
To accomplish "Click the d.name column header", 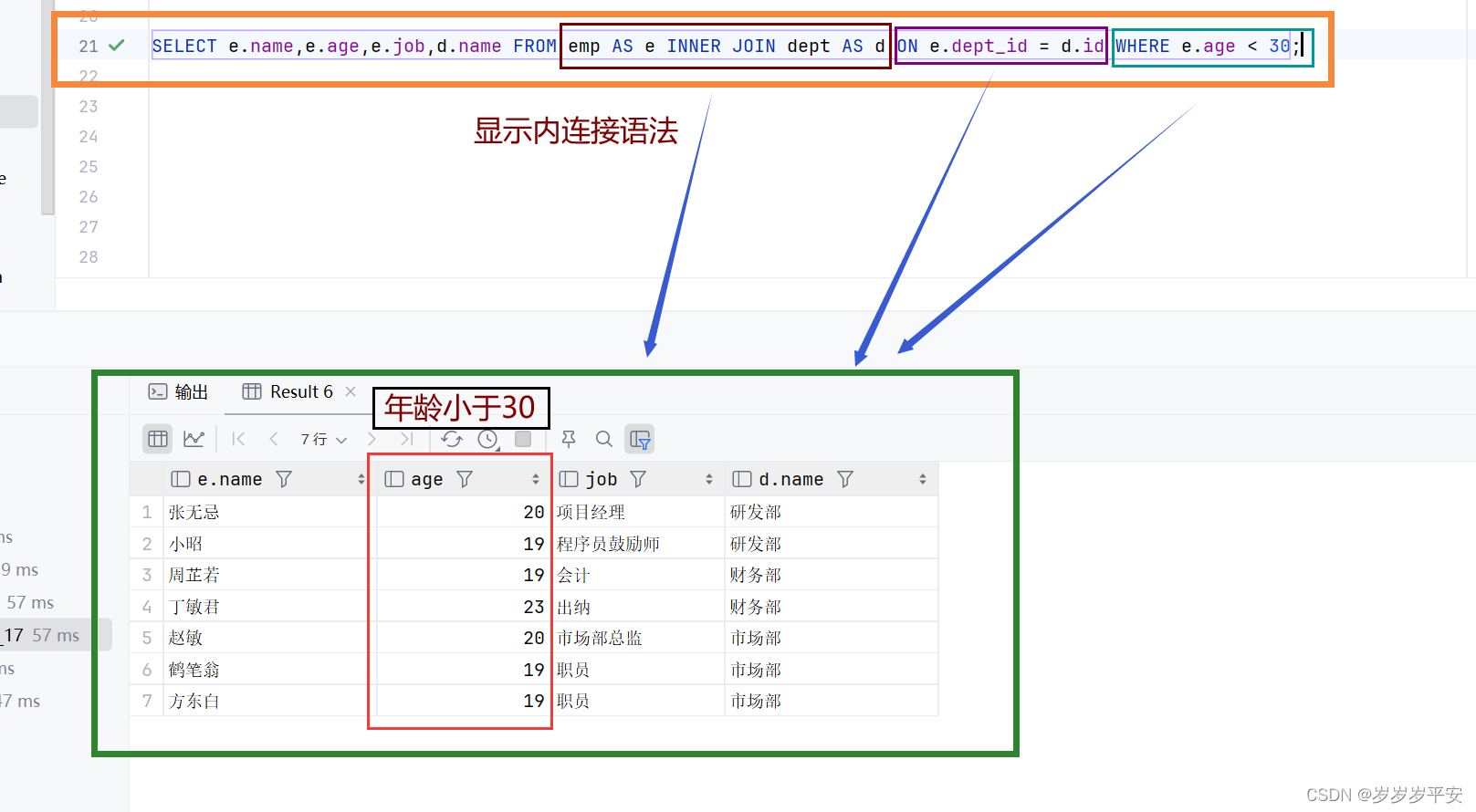I will coord(832,479).
